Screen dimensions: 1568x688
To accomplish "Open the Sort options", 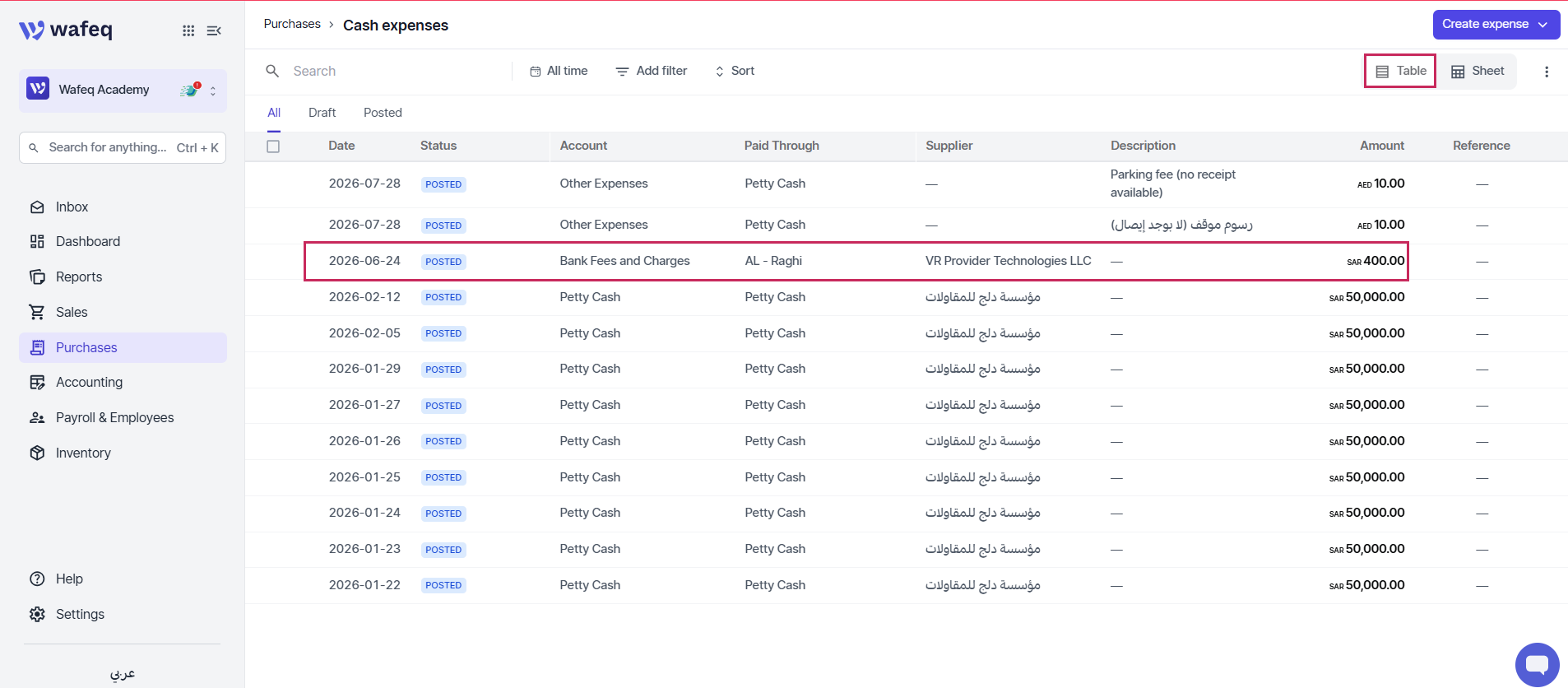I will click(x=735, y=72).
